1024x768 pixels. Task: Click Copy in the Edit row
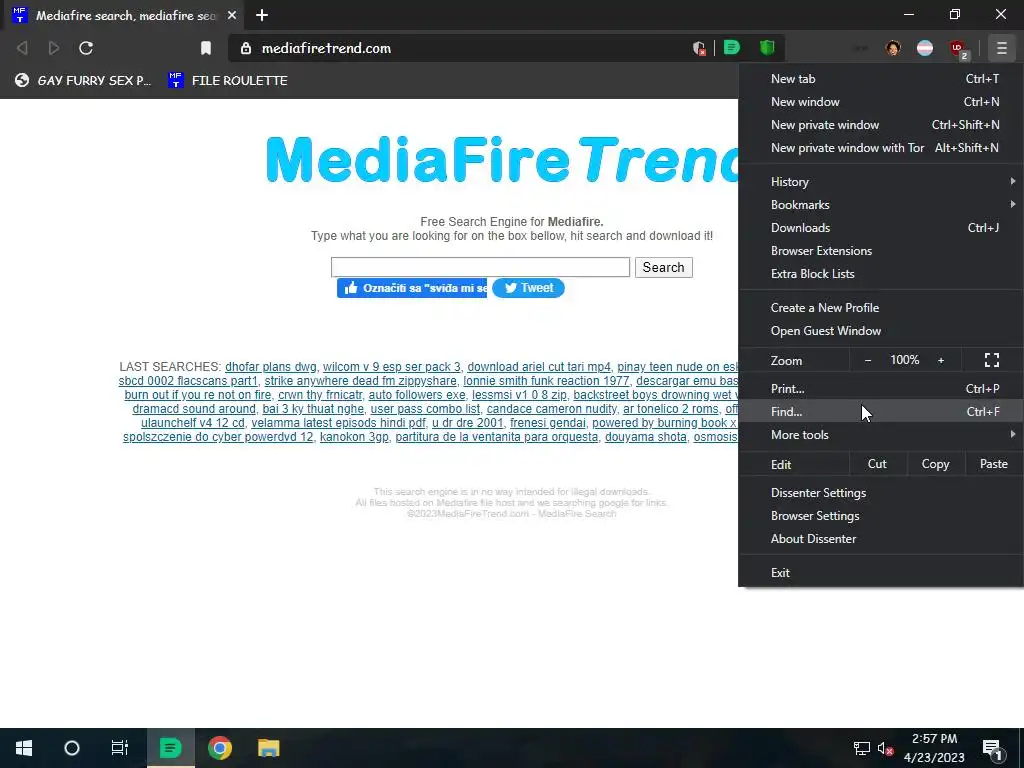935,464
